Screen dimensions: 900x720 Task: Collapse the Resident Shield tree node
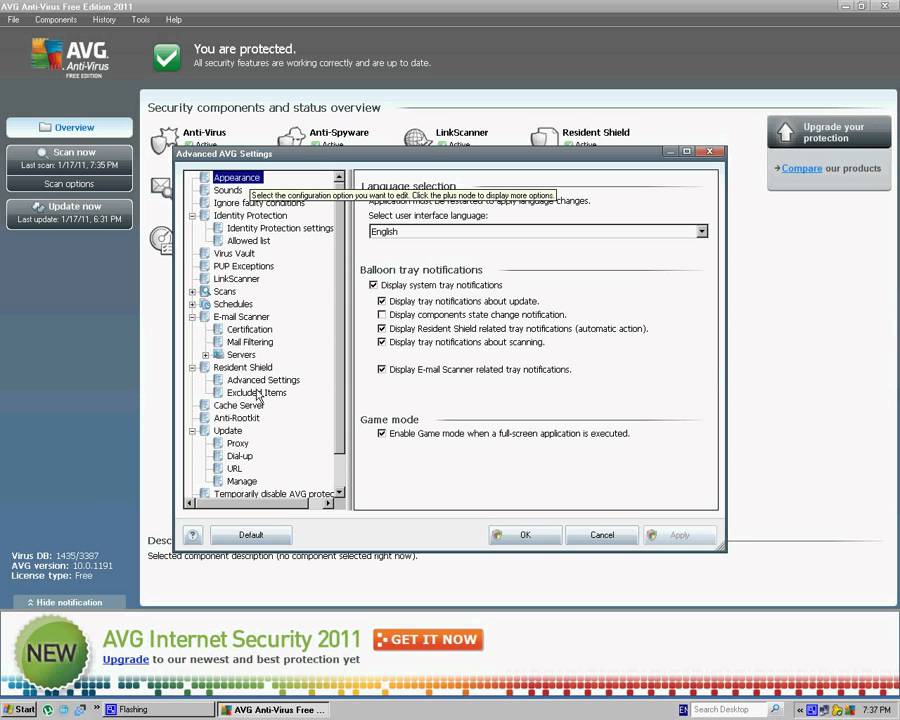tap(192, 367)
